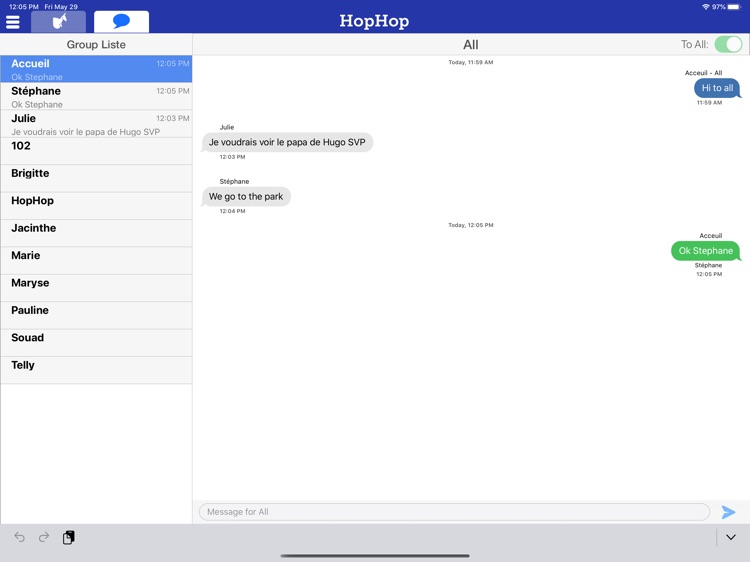Tap the redo arrow icon
The image size is (750, 562).
[44, 537]
